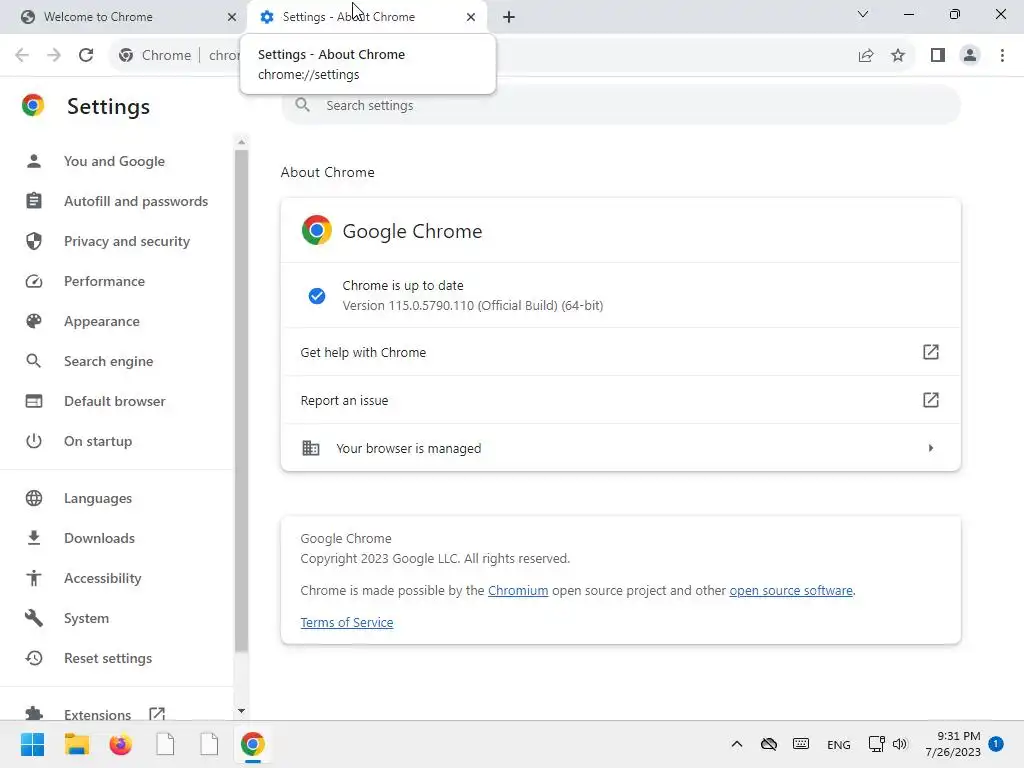
Task: Click the Privacy and security shield icon
Action: point(34,241)
